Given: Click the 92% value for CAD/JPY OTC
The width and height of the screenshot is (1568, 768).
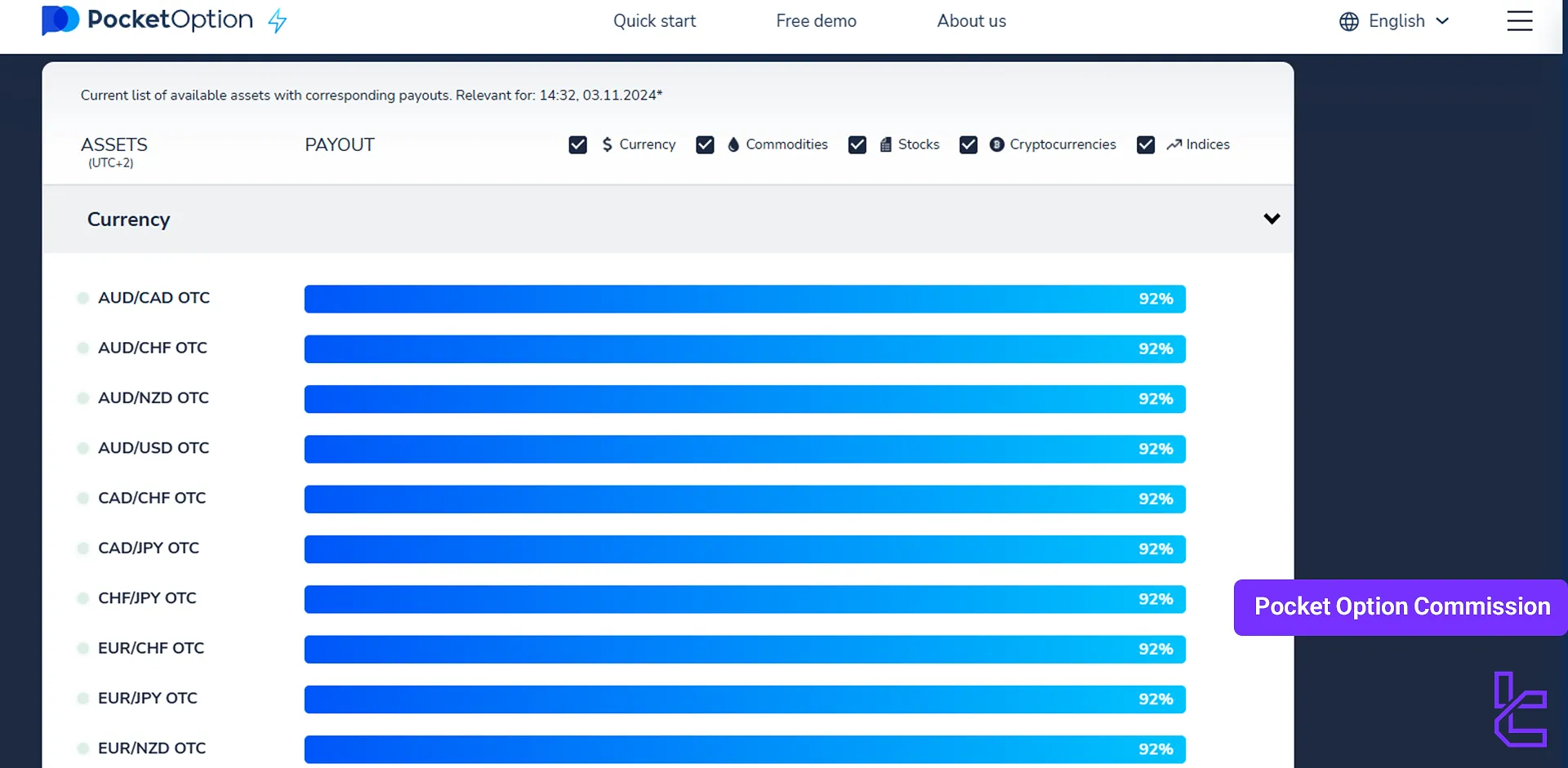Looking at the screenshot, I should tap(1156, 549).
